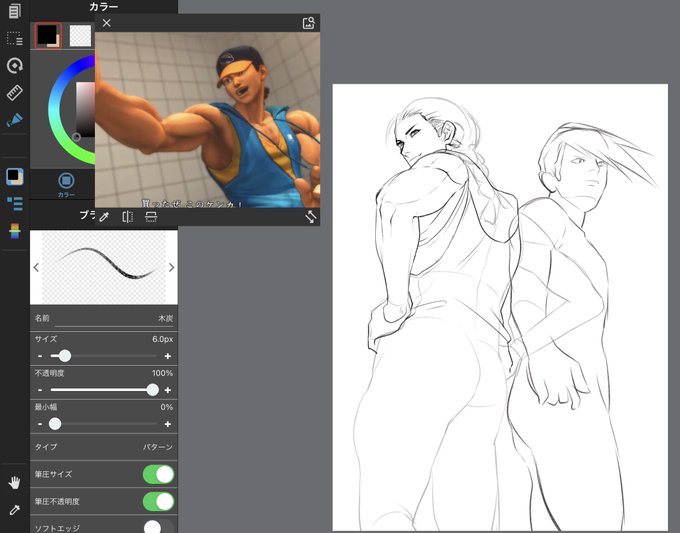Decrease brush size with minus button

tap(40, 356)
